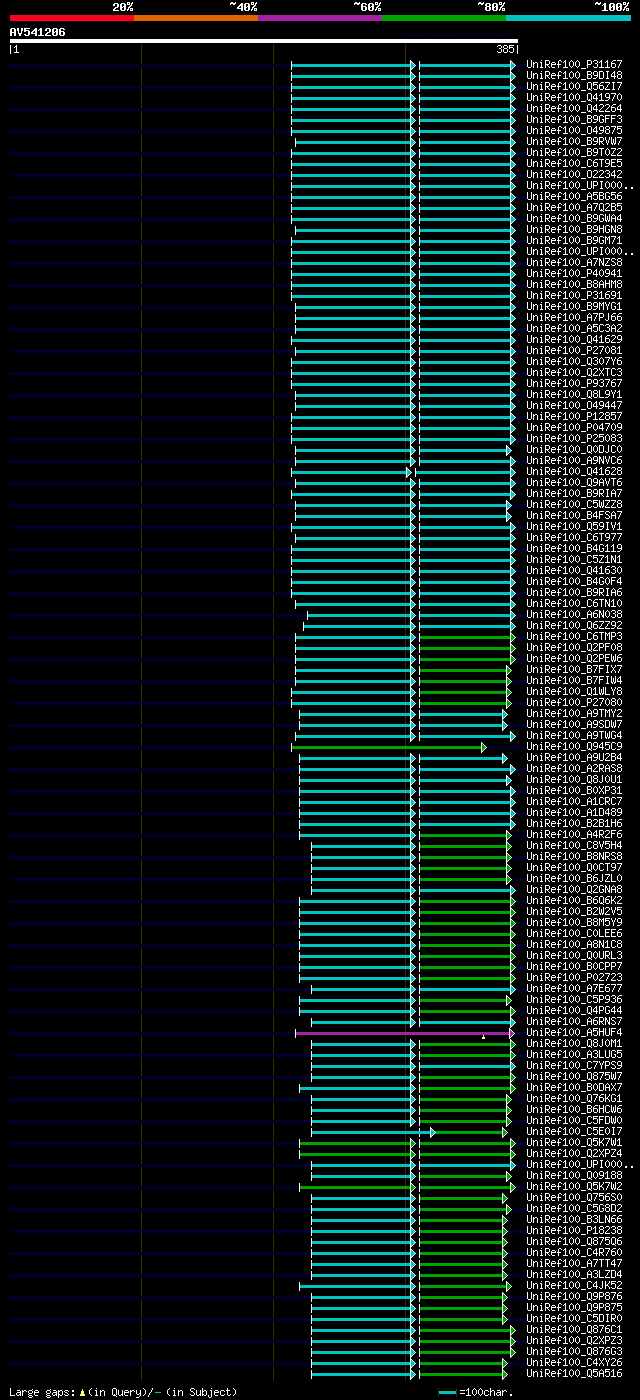Open hit UniRef100_B9GFF3
Screen dimensions: 640x1400
(574, 119)
